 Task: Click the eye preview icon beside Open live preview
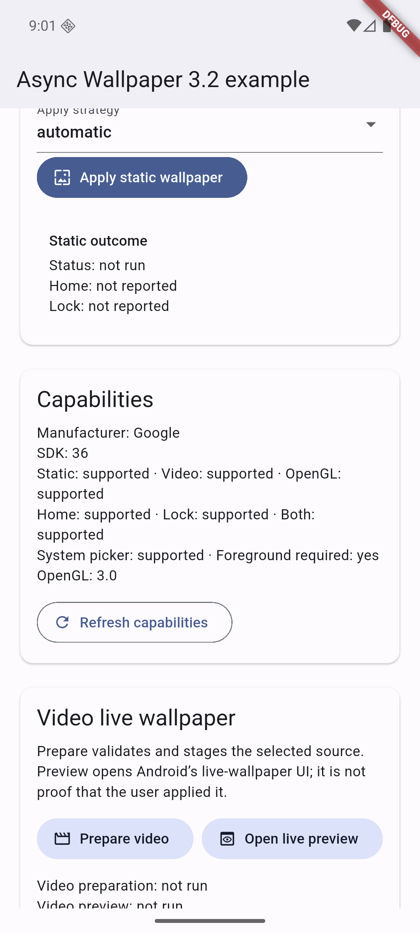point(227,839)
